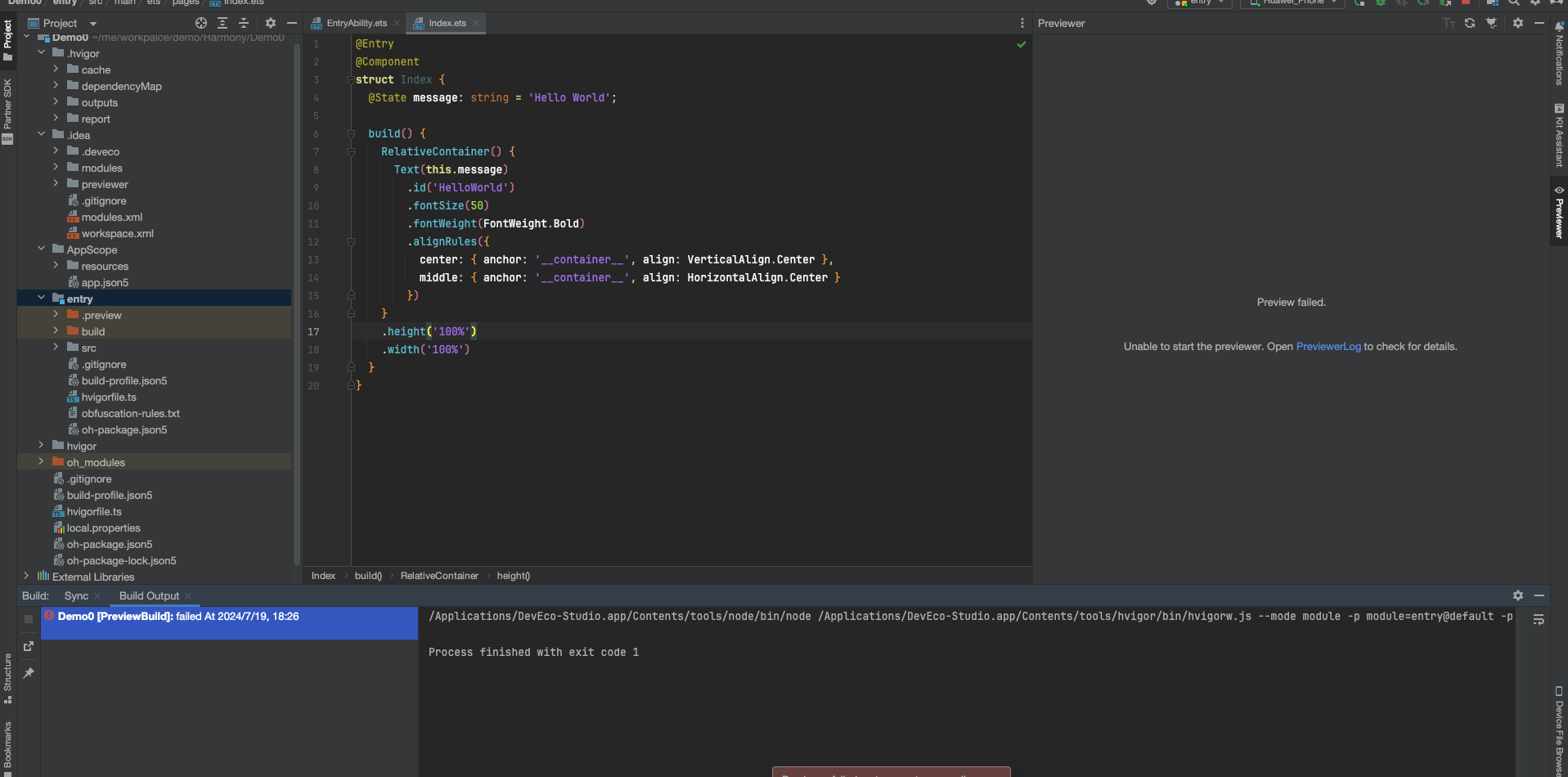Hide the Build panel with minus icon

click(1539, 595)
